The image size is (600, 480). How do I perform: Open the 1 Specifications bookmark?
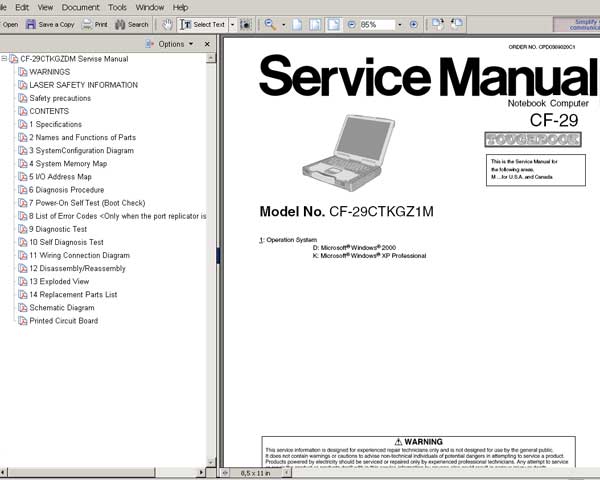[55, 124]
